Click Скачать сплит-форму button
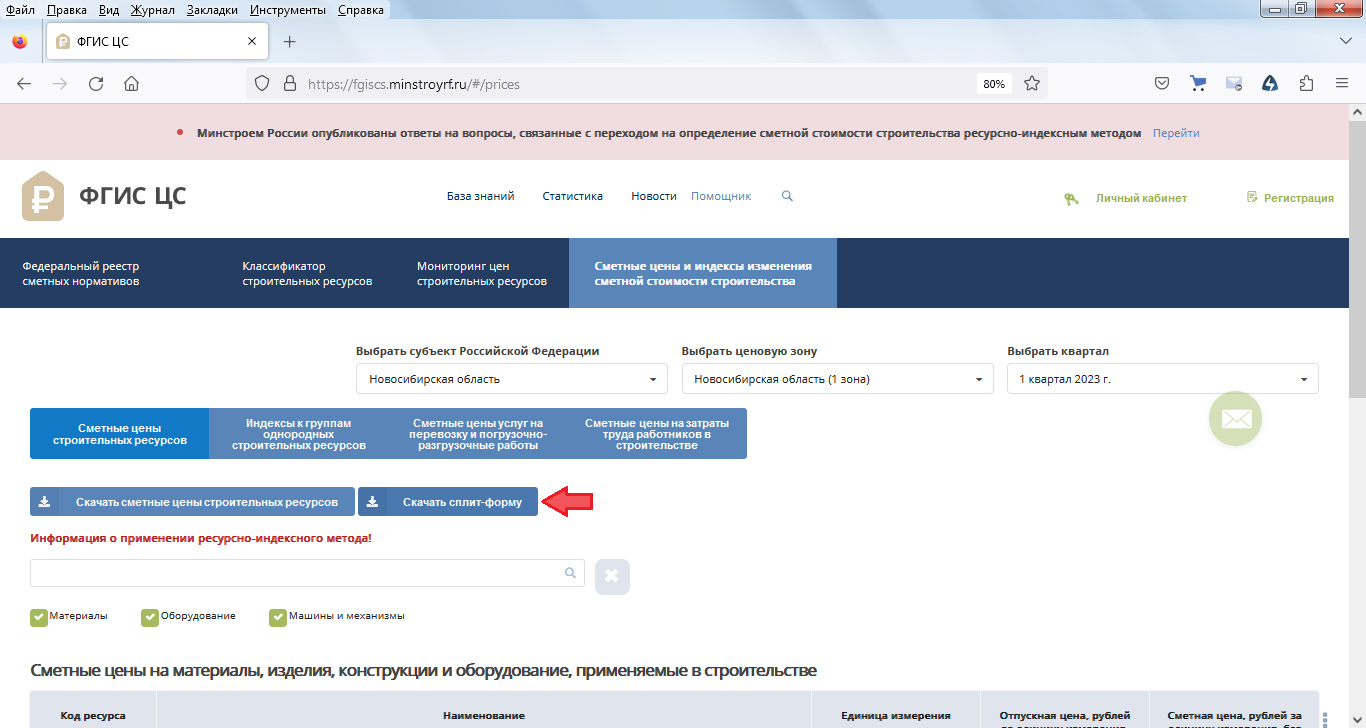This screenshot has height=728, width=1366. click(x=448, y=502)
